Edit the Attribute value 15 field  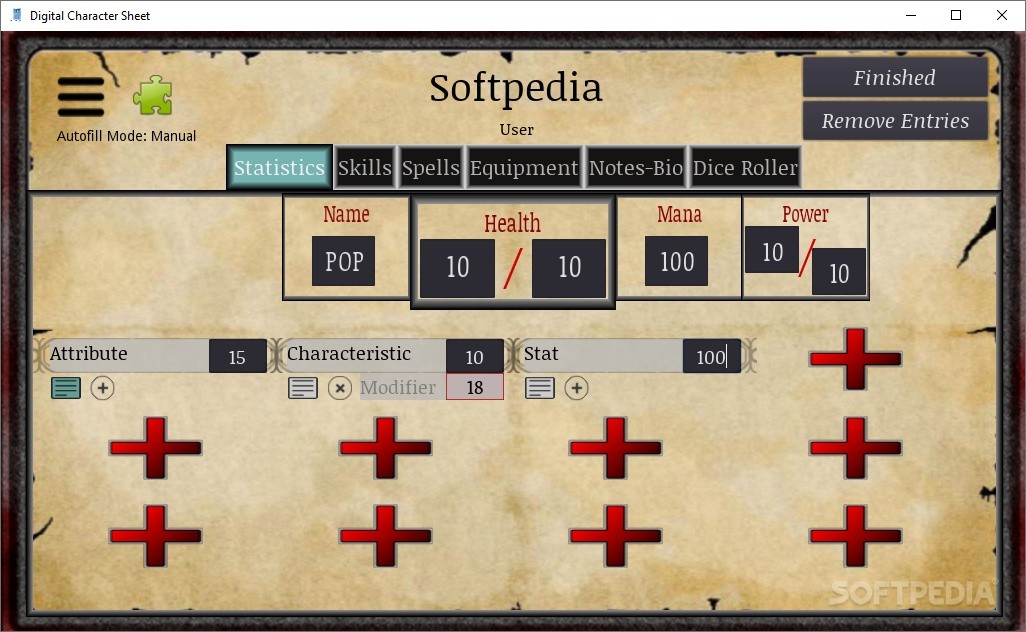pos(238,356)
